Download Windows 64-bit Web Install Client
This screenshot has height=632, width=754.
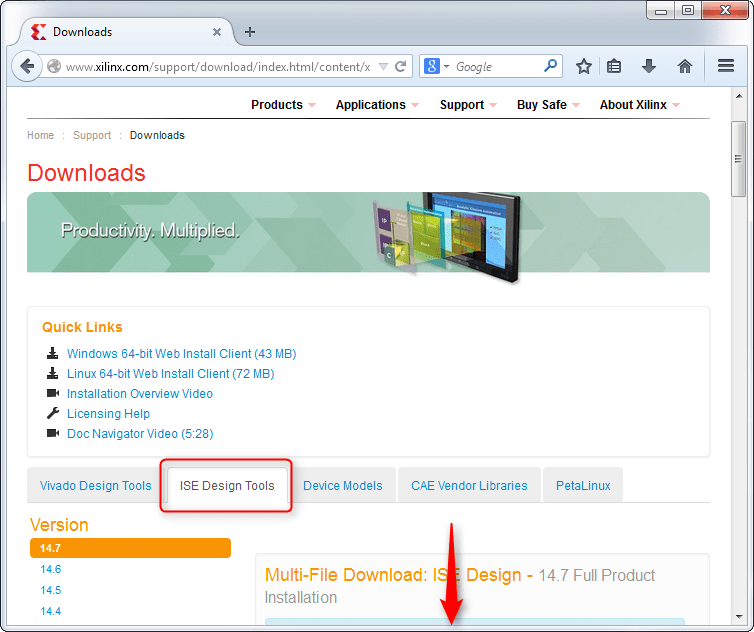pyautogui.click(x=181, y=354)
